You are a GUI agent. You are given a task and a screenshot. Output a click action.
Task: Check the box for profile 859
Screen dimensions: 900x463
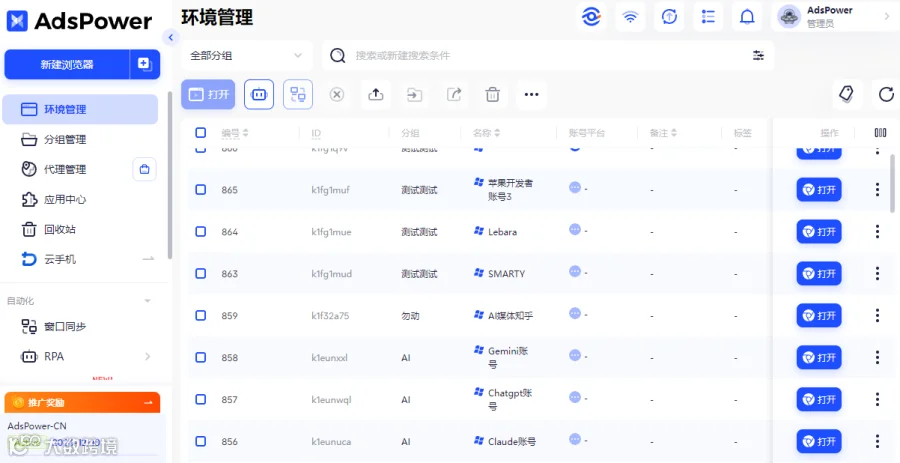(x=200, y=315)
